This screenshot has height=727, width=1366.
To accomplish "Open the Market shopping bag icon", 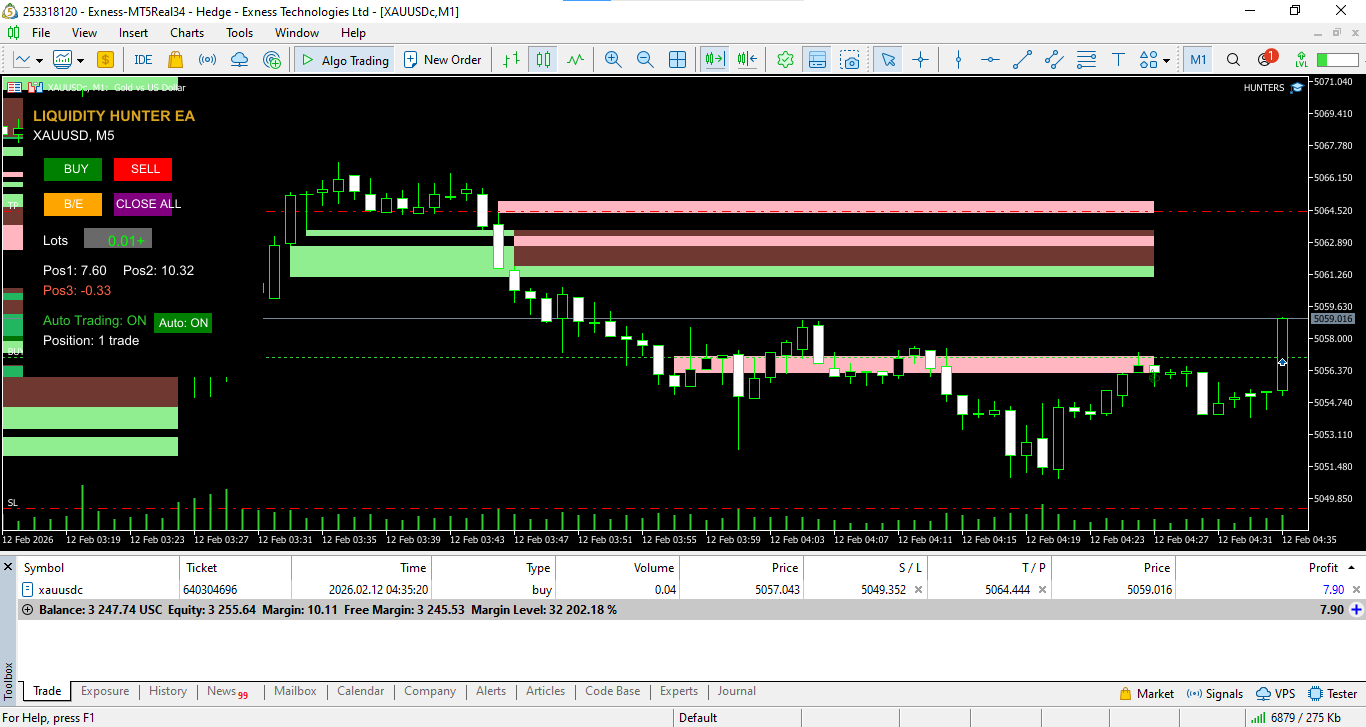I will point(175,60).
